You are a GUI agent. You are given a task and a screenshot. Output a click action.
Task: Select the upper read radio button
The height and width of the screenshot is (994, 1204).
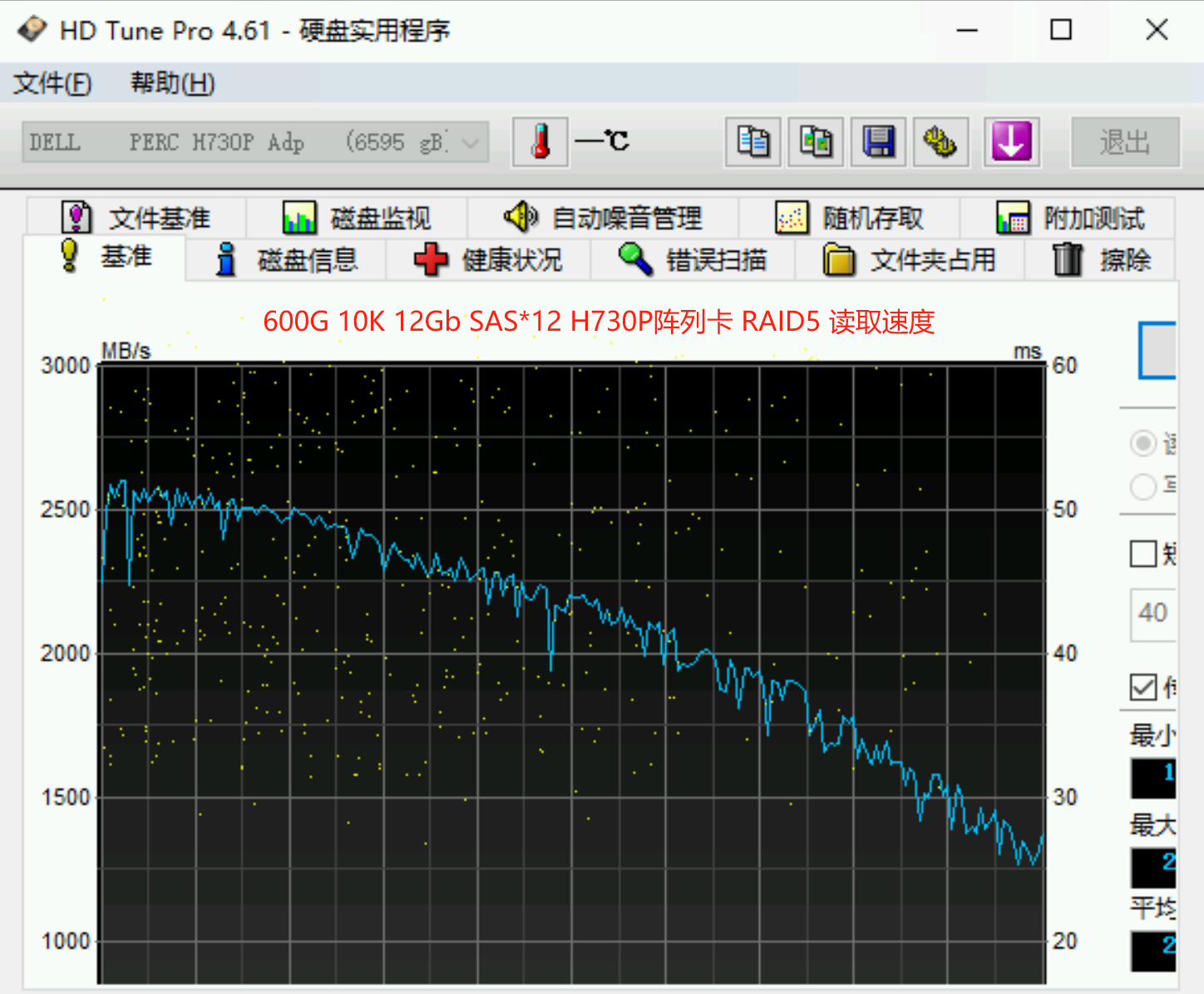(x=1143, y=443)
